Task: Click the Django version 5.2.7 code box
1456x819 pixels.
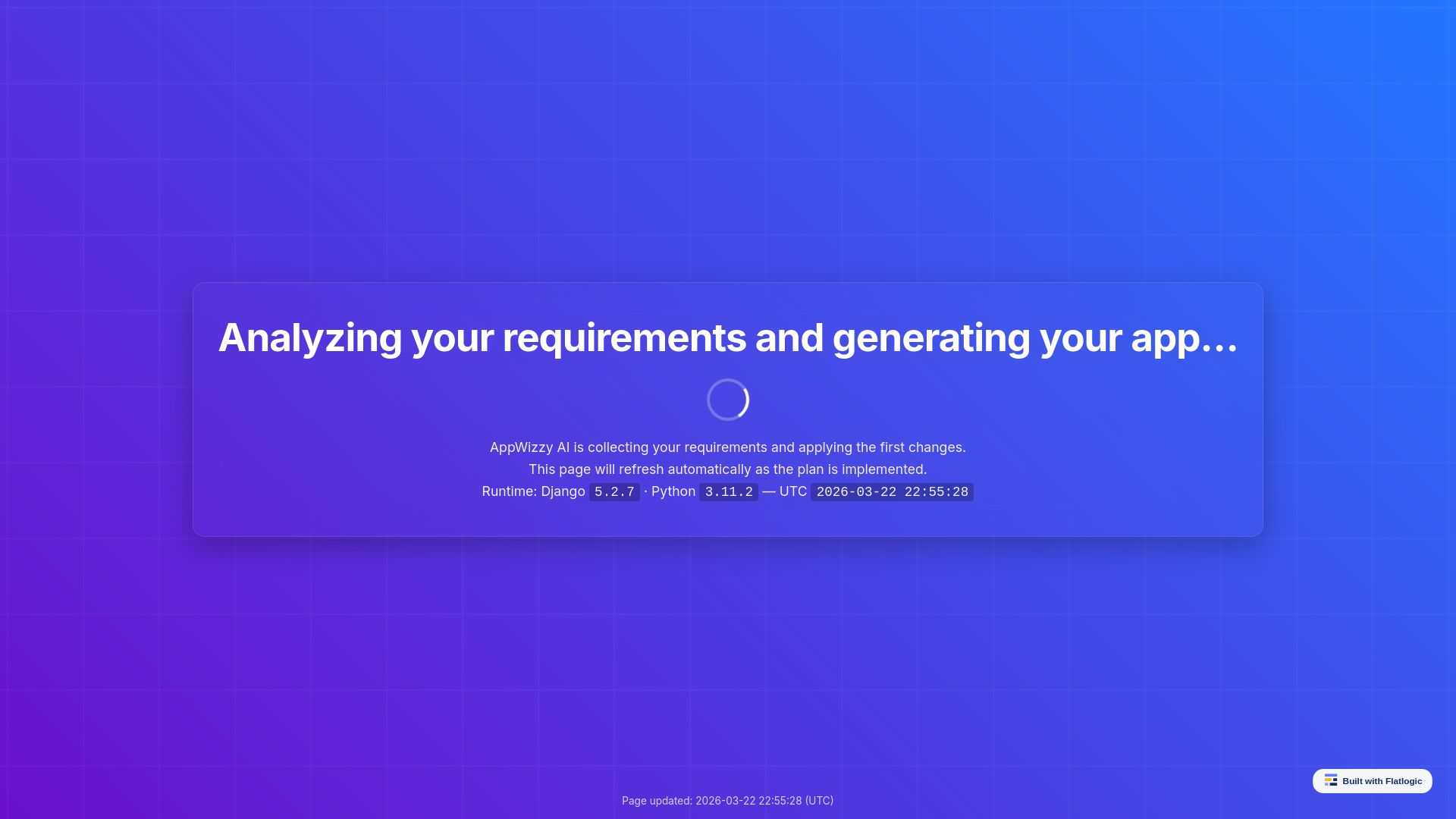Action: (x=614, y=492)
